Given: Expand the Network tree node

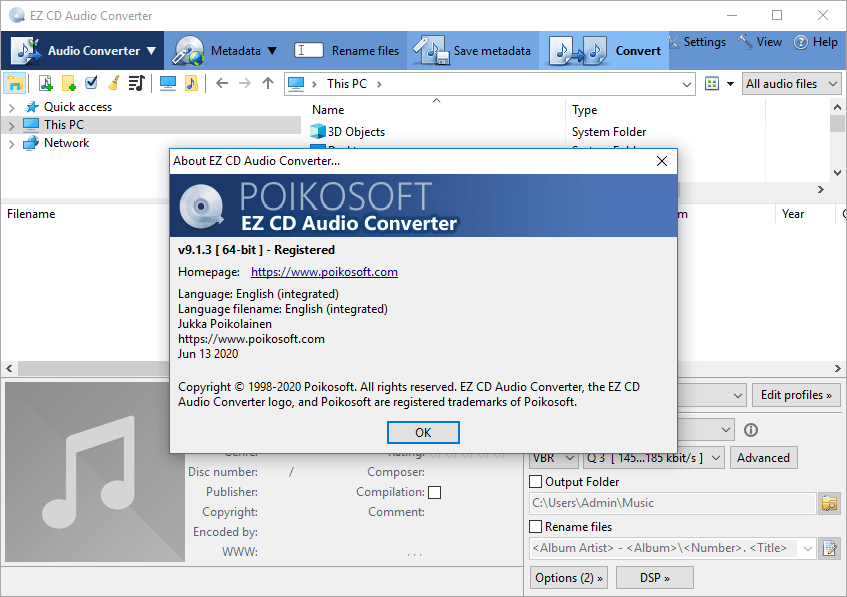Looking at the screenshot, I should coord(11,144).
